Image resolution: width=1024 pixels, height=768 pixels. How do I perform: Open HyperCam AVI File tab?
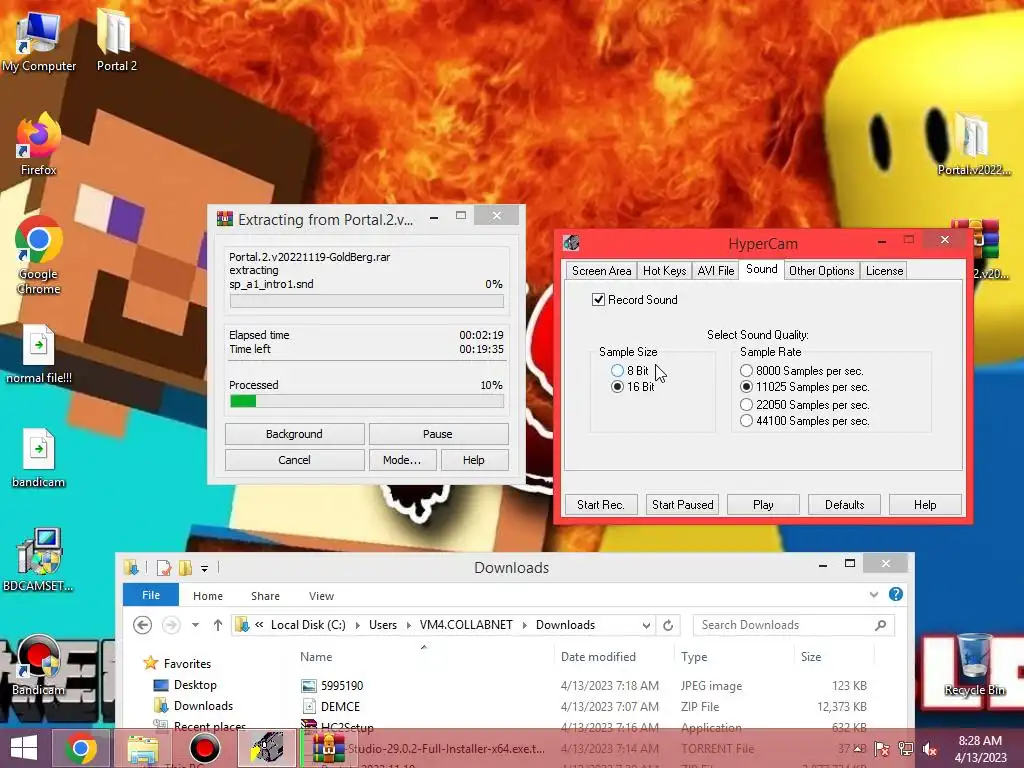[x=715, y=270]
